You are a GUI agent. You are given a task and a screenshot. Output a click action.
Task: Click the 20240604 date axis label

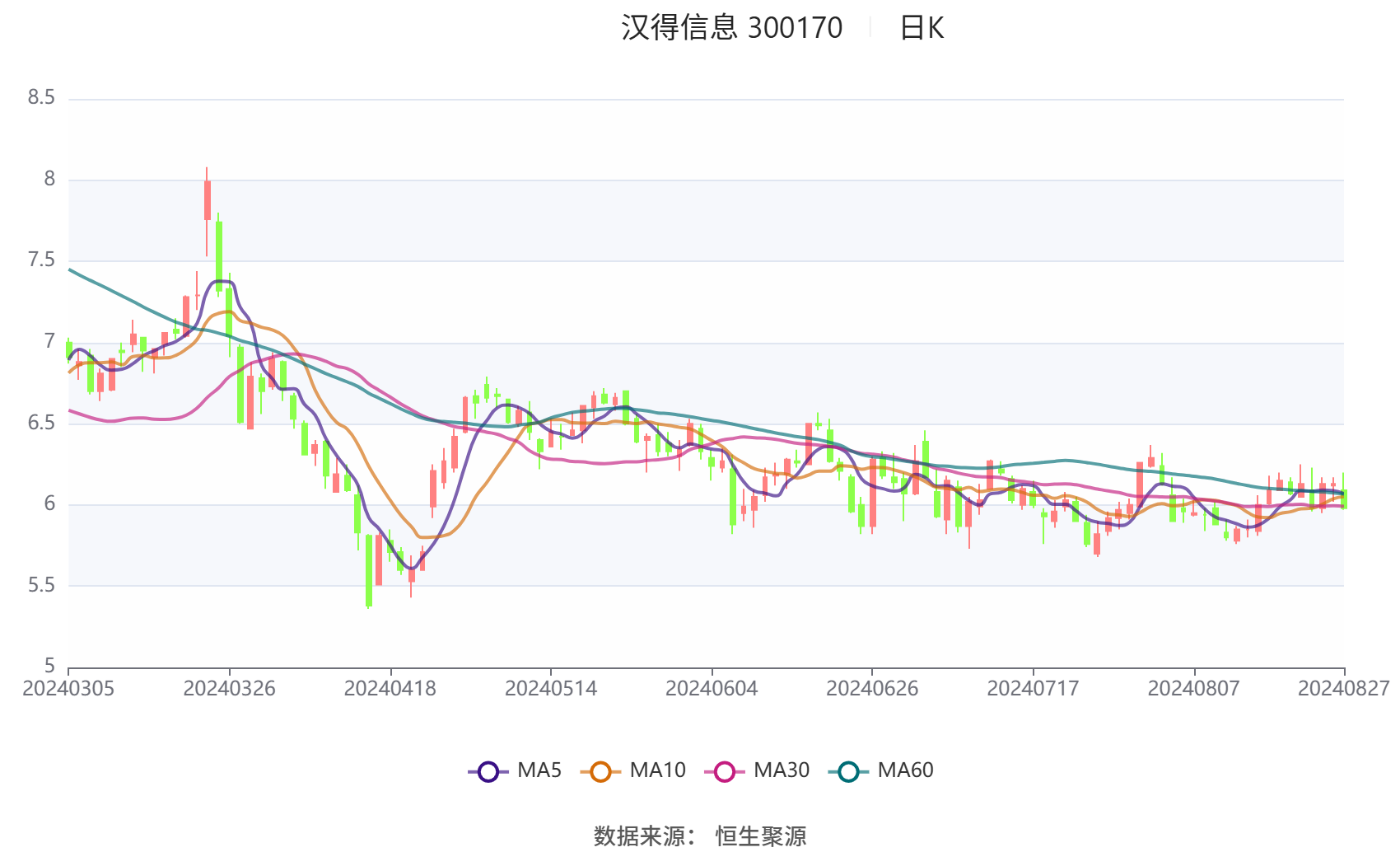pos(712,689)
